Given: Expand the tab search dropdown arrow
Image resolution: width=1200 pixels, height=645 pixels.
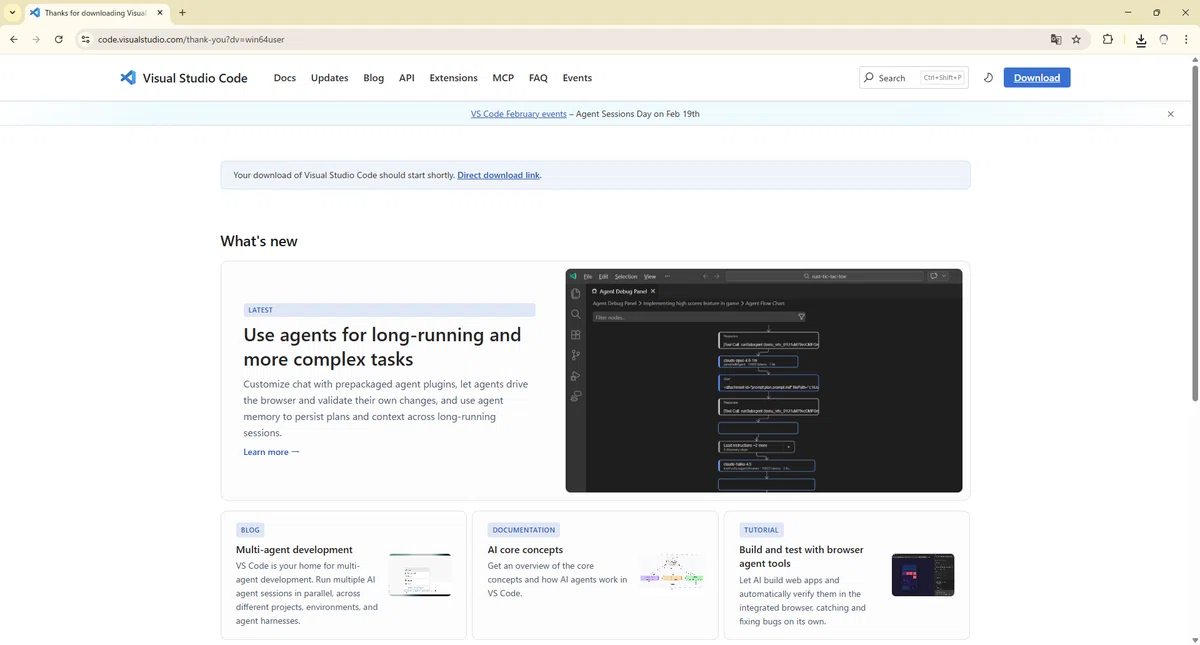Looking at the screenshot, I should tap(11, 13).
